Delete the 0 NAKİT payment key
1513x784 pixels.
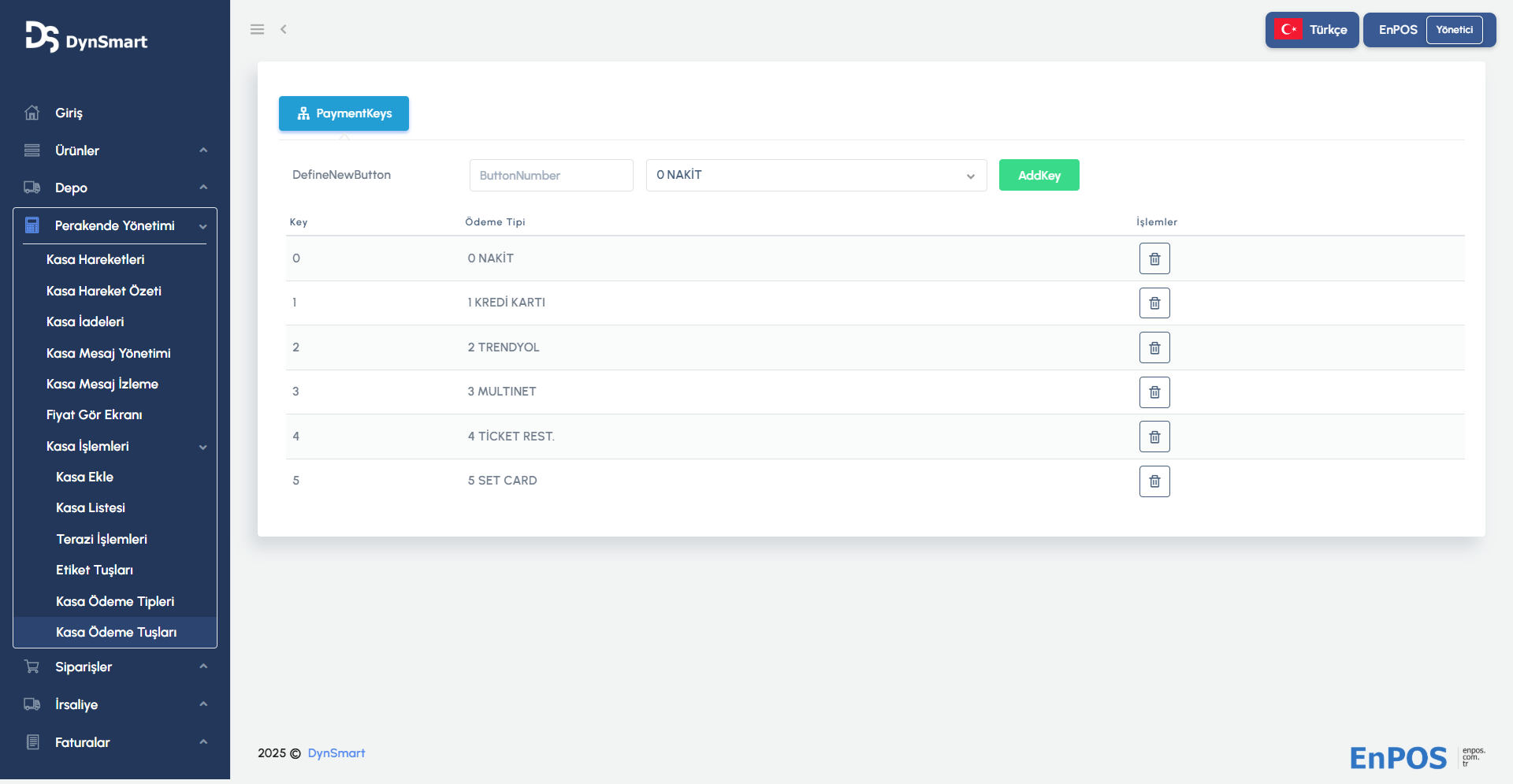(x=1154, y=258)
